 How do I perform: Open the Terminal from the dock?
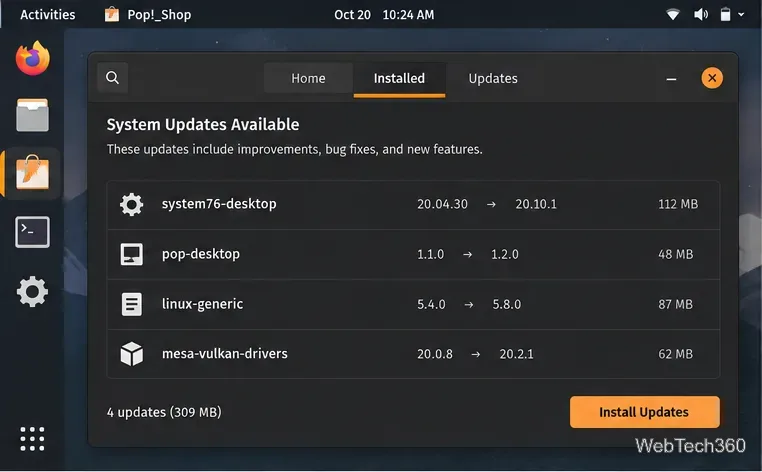pos(33,232)
